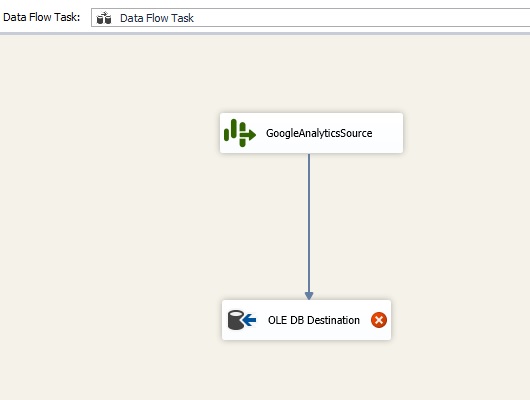Click the OLE DB Destination database icon

point(242,320)
